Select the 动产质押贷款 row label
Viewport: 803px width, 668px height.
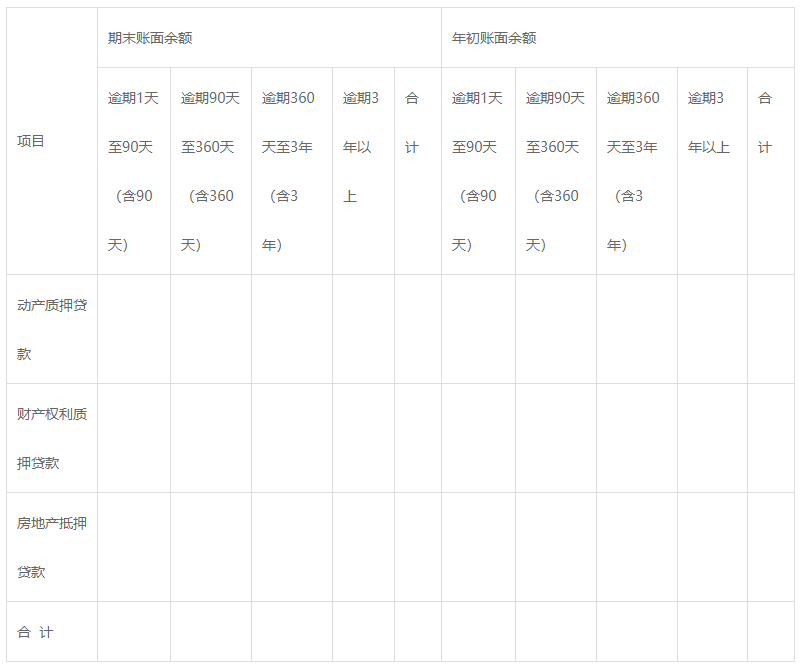(51, 329)
